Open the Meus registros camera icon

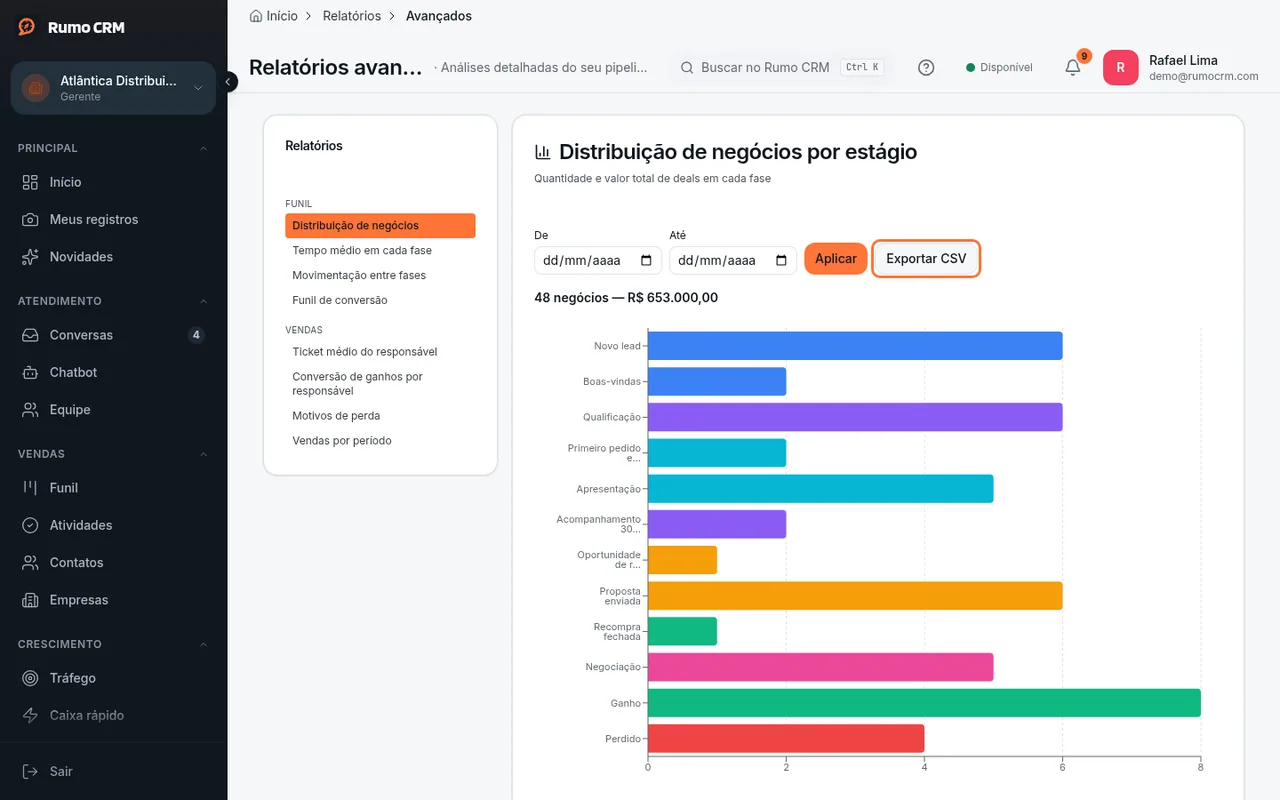[x=31, y=219]
